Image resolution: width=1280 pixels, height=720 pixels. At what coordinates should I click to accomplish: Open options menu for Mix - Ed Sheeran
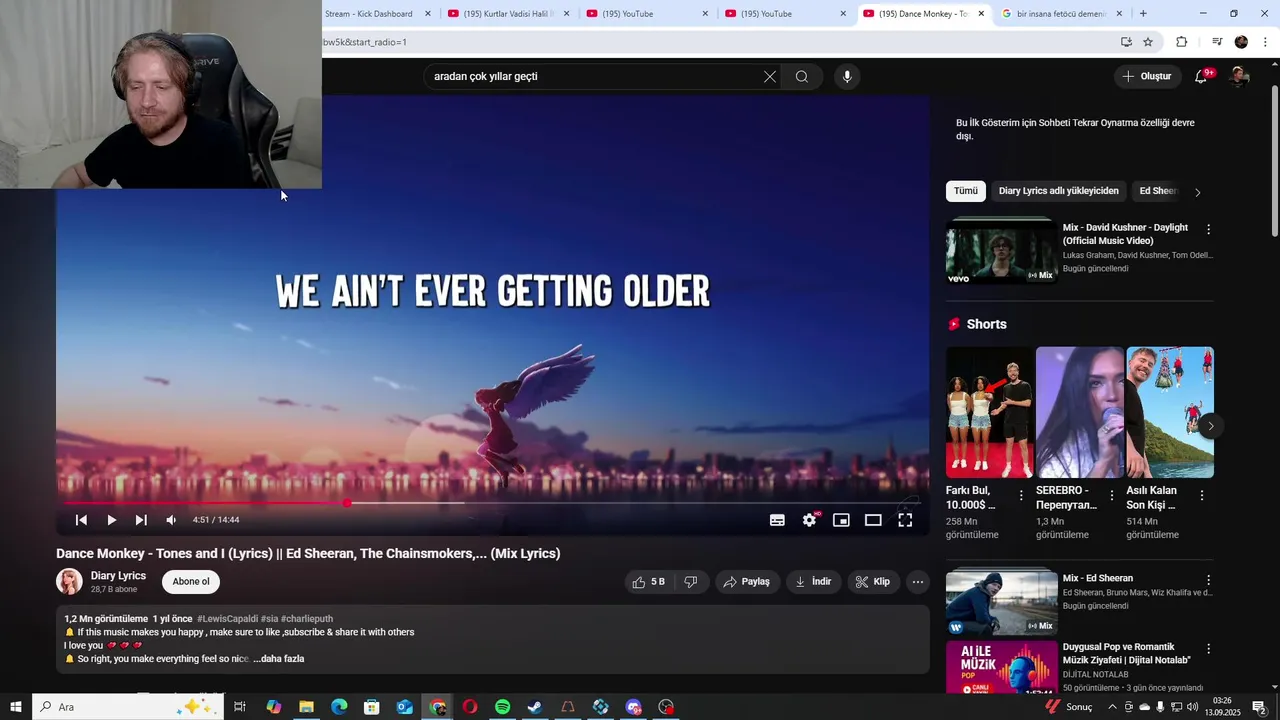coord(1208,580)
